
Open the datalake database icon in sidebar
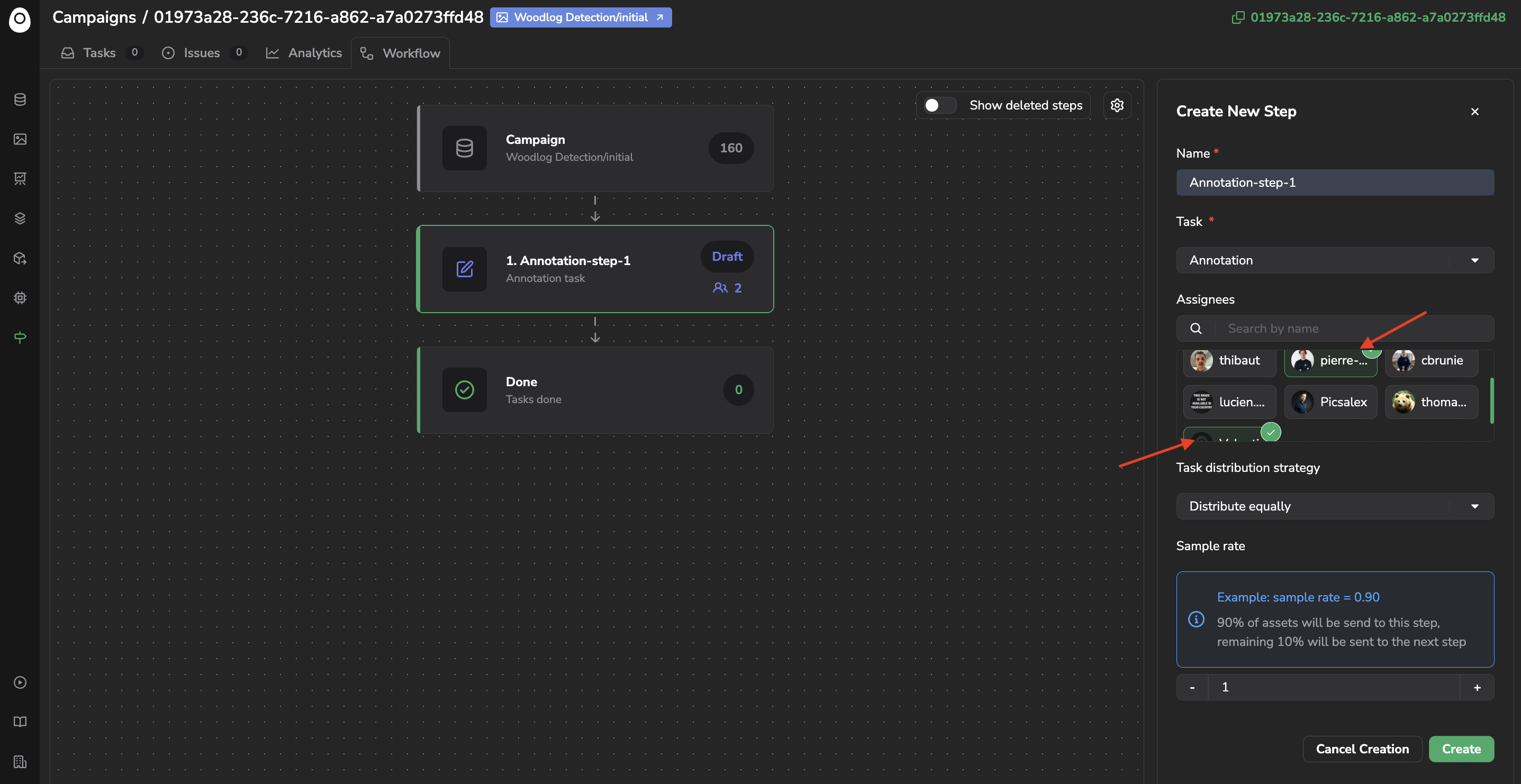point(20,99)
